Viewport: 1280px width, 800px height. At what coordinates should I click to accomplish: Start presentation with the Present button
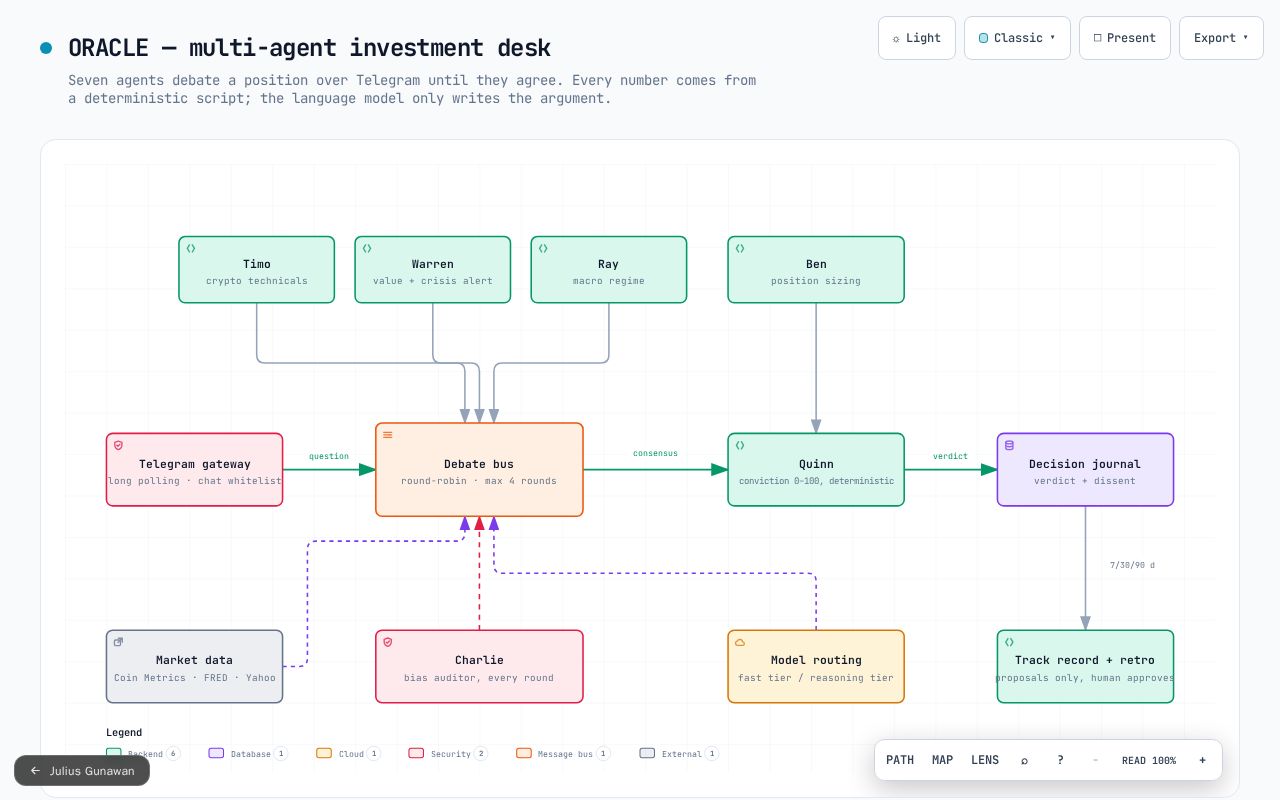pyautogui.click(x=1125, y=38)
